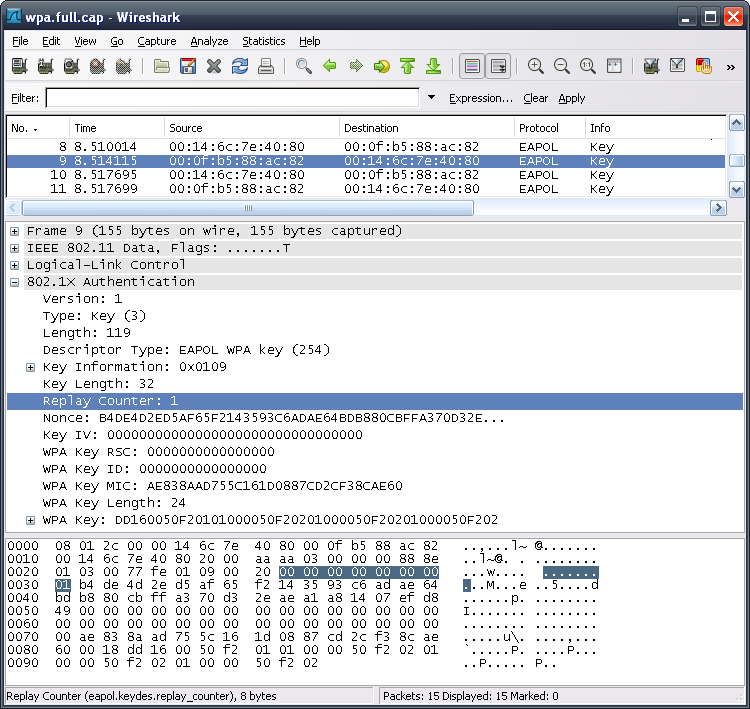Open the Help menu
The width and height of the screenshot is (750, 709).
coord(309,41)
